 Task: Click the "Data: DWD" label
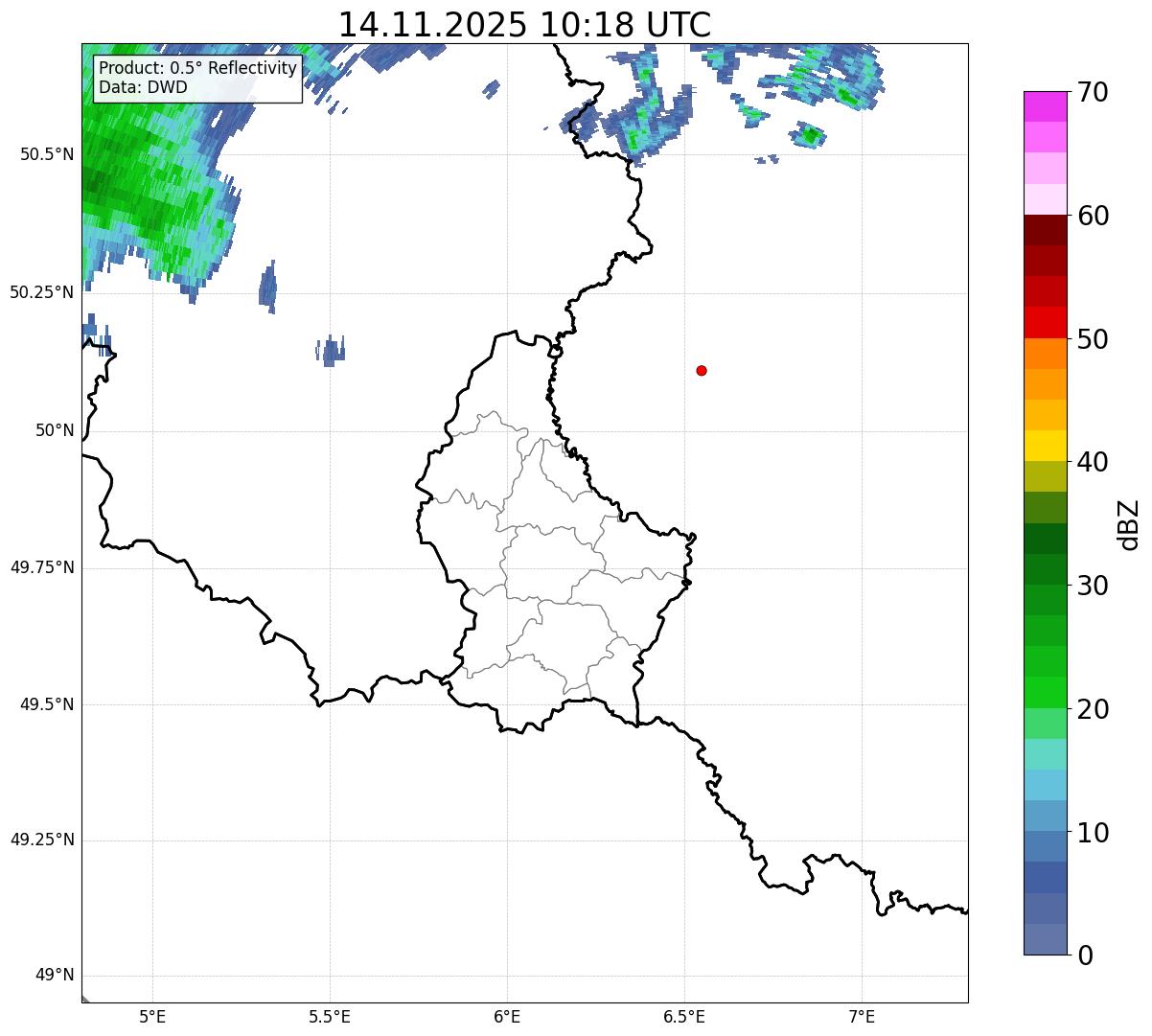coord(143,87)
